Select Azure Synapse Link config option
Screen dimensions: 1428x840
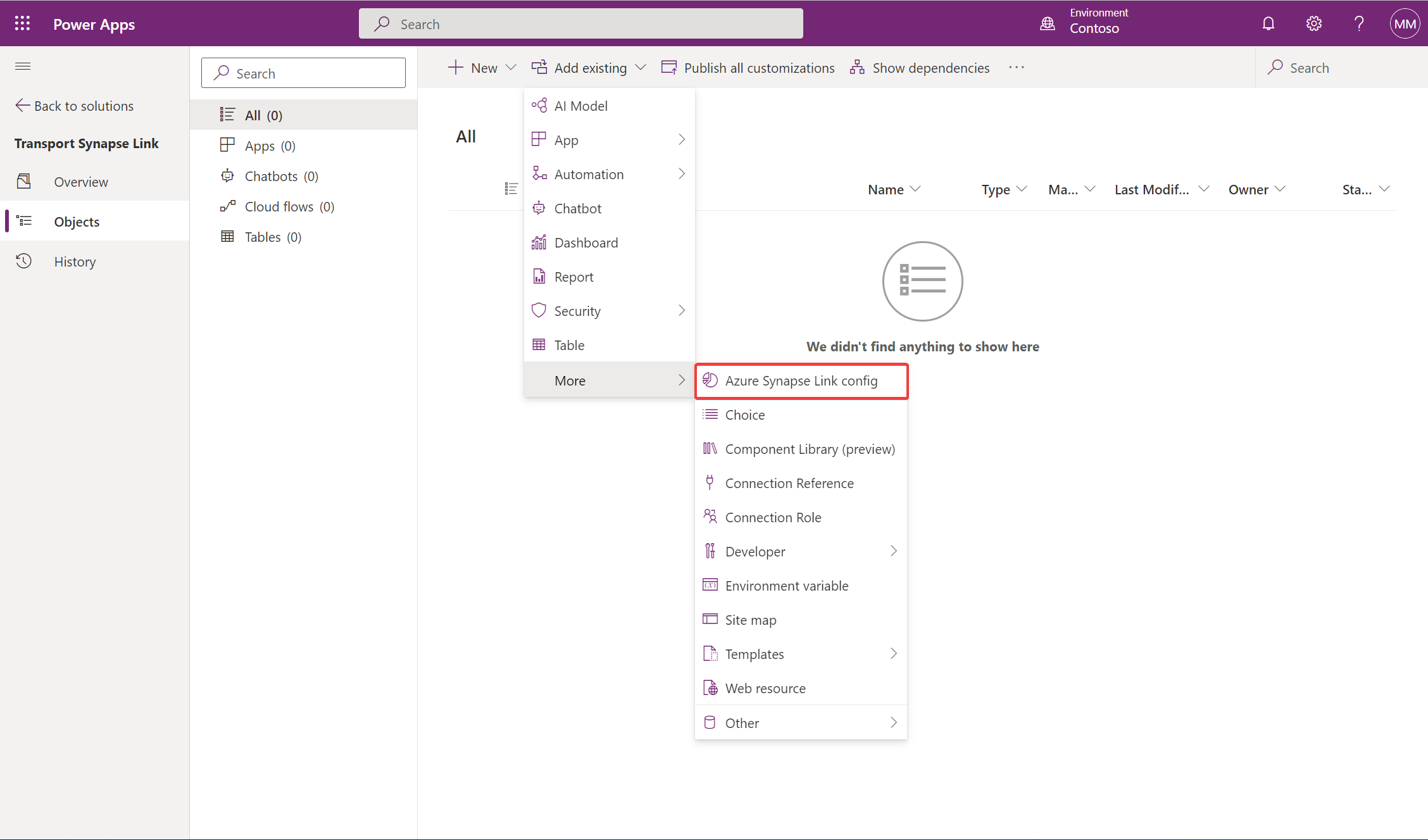coord(801,380)
